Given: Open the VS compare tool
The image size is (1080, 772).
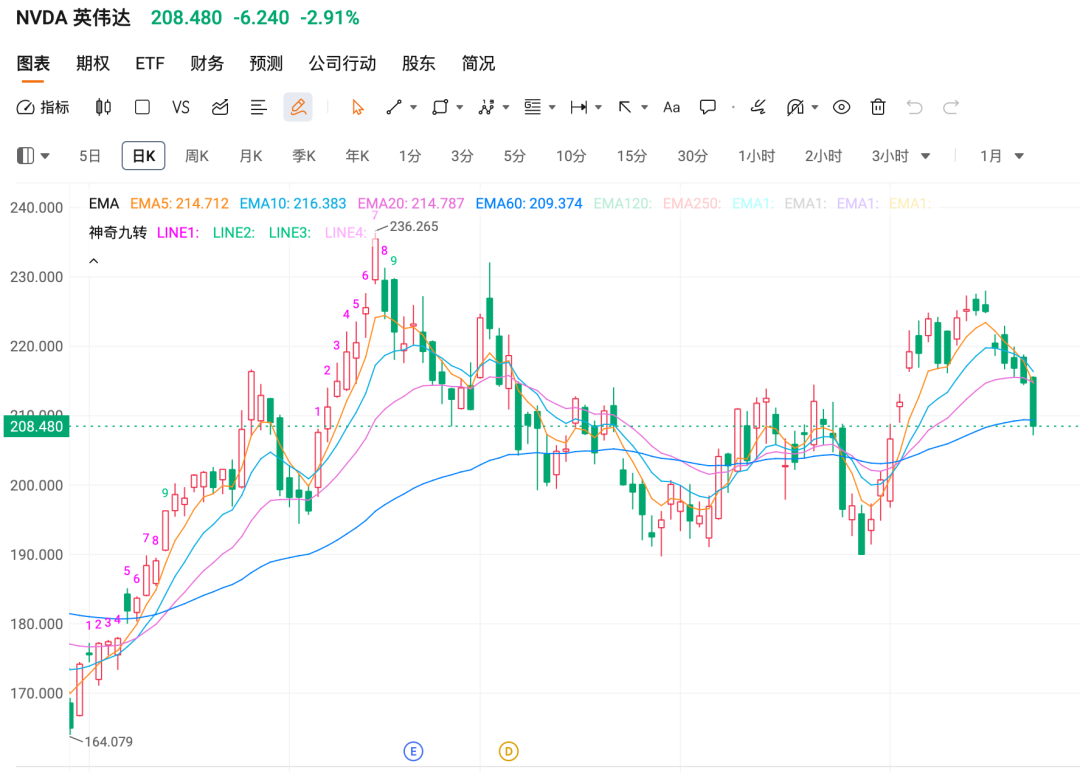Looking at the screenshot, I should pyautogui.click(x=180, y=107).
